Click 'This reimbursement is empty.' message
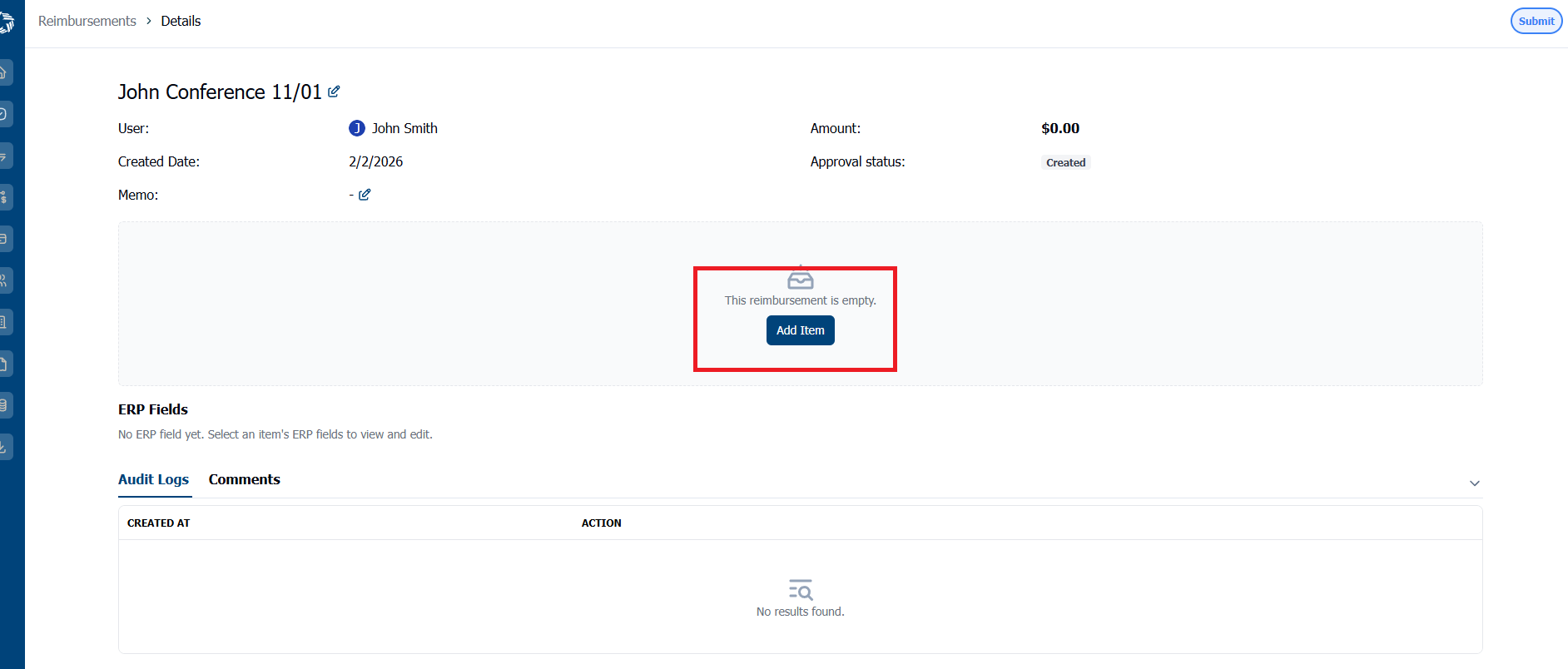This screenshot has width=1568, height=669. 801,300
